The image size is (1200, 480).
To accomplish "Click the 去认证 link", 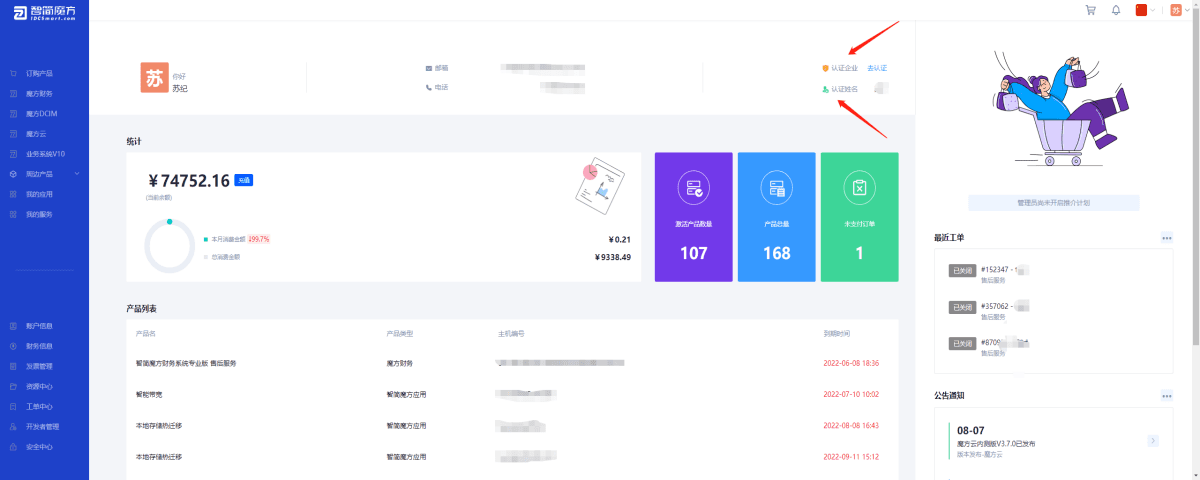I will click(x=877, y=68).
